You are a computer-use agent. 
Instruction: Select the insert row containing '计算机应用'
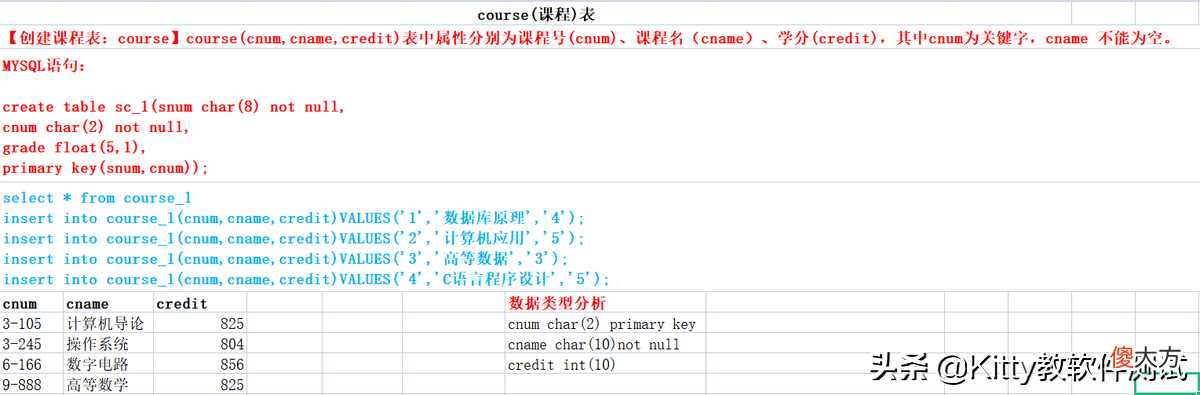pyautogui.click(x=293, y=239)
